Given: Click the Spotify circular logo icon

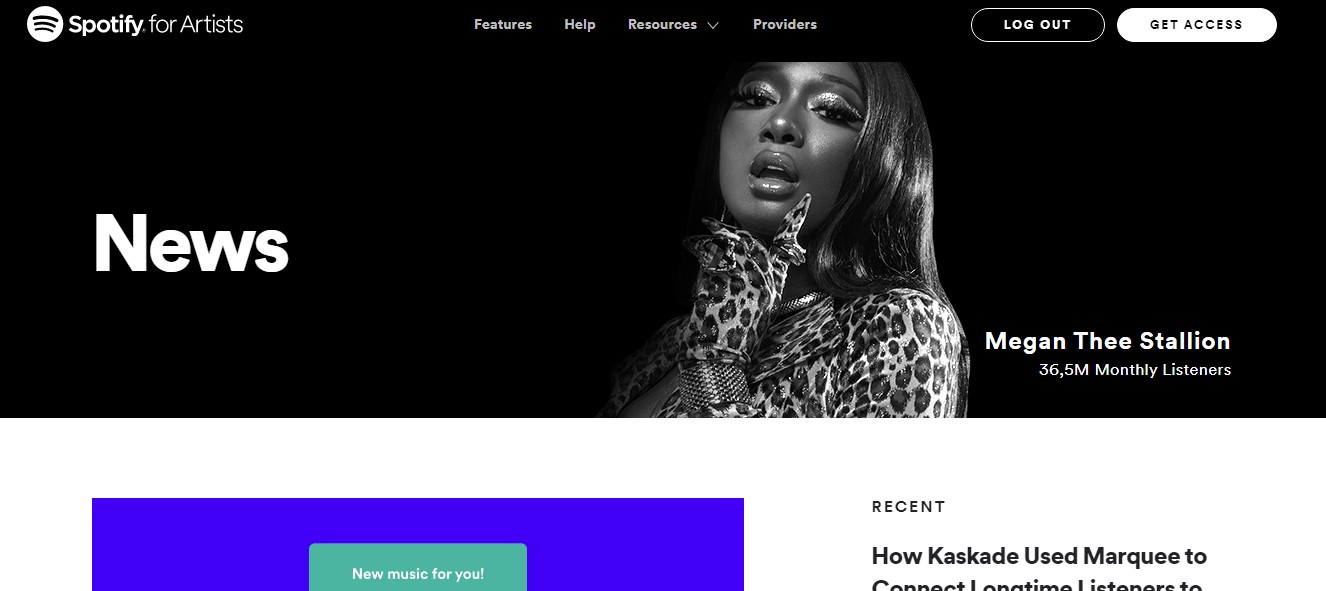Looking at the screenshot, I should [45, 24].
